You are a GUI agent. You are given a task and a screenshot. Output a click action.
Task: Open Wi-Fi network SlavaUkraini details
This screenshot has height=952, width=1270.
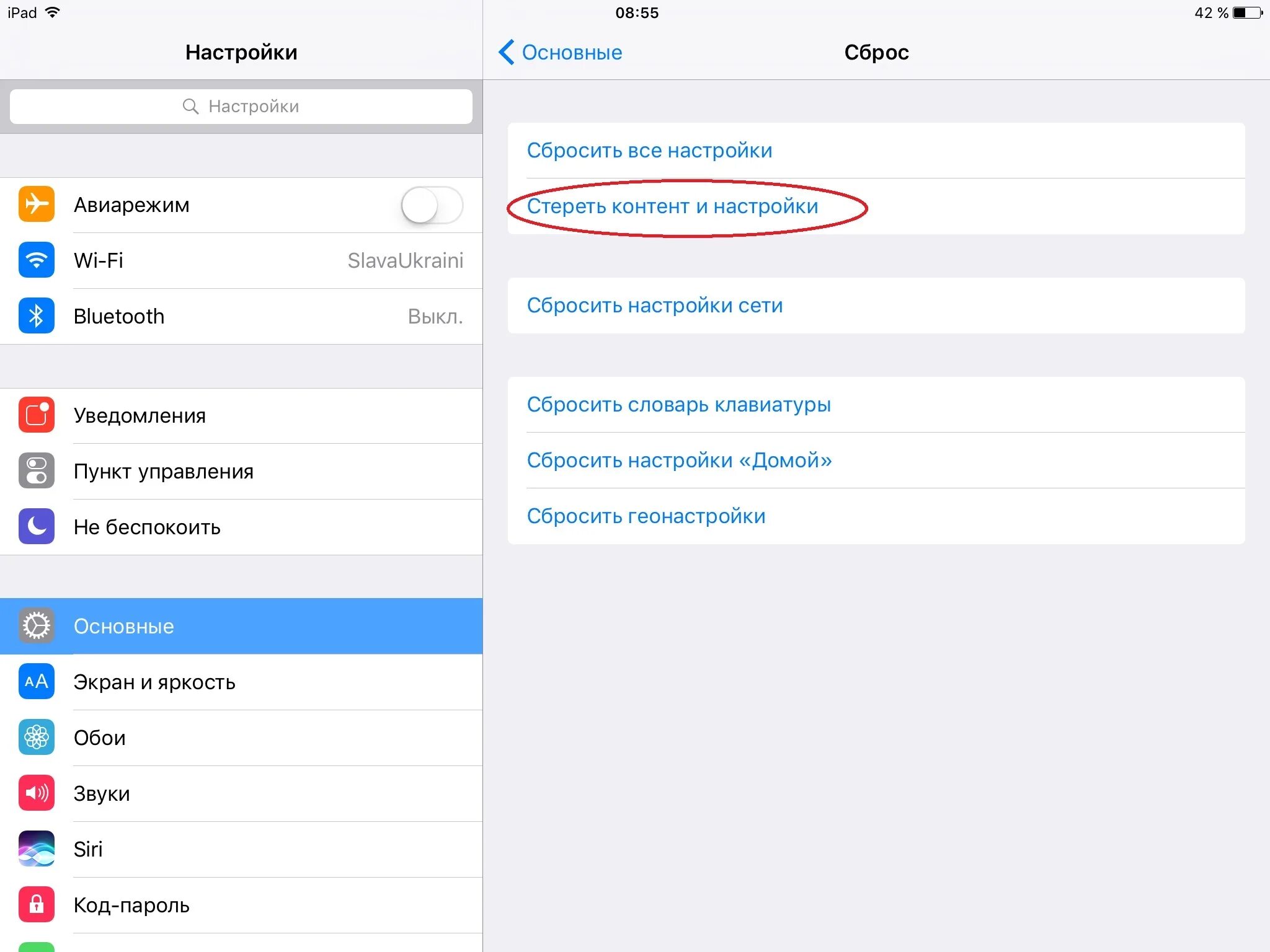pos(241,260)
